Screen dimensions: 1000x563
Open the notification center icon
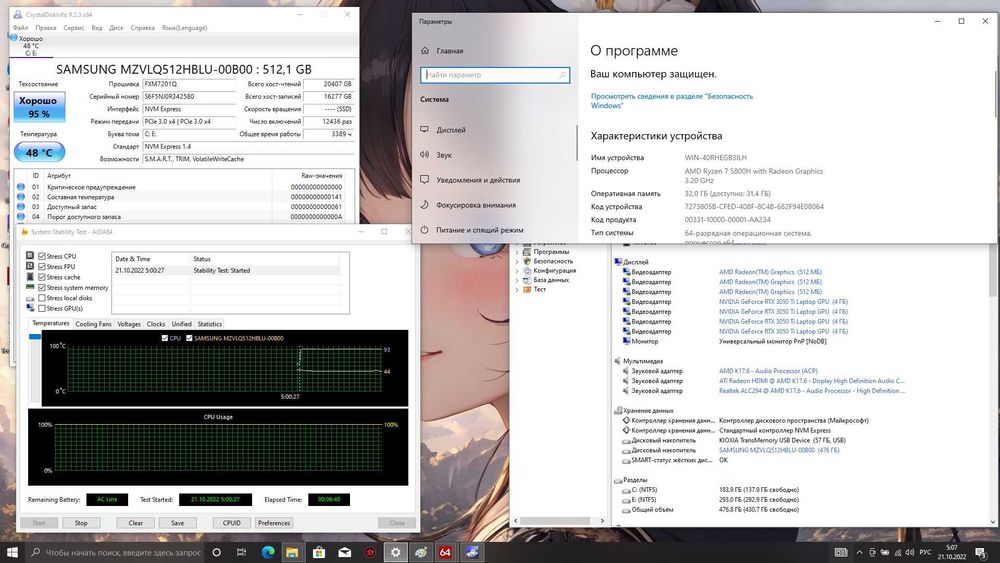980,552
